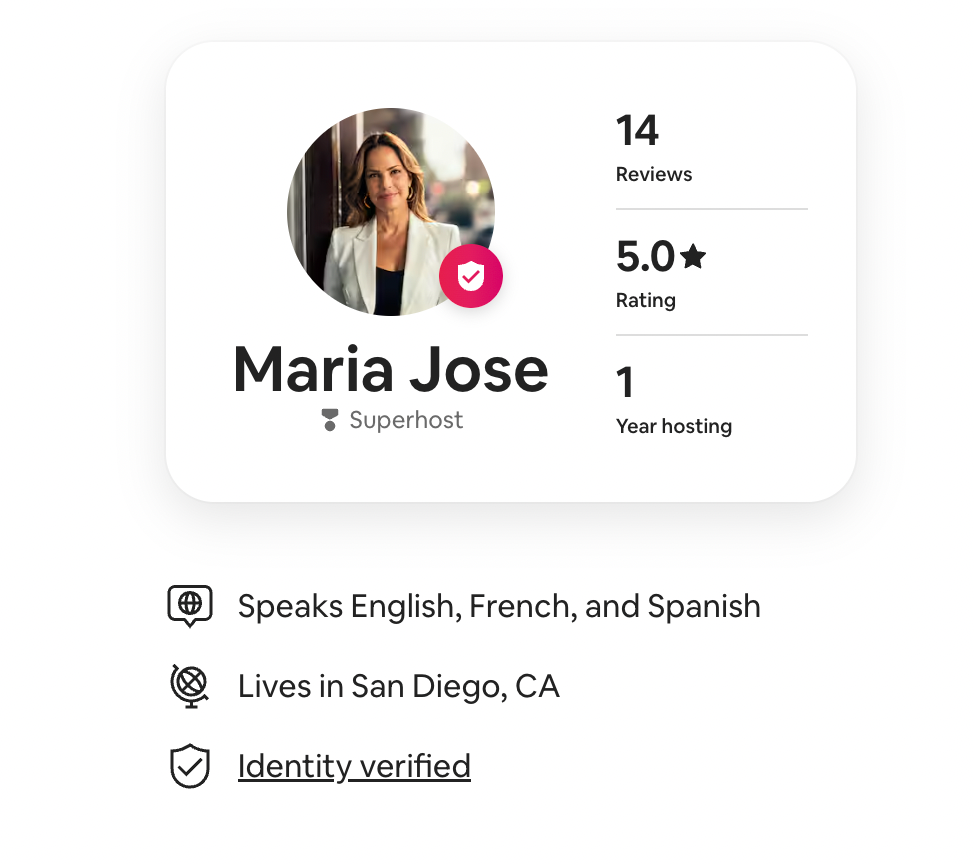974x864 pixels.
Task: Click the Maria Jose host name
Action: coord(391,370)
